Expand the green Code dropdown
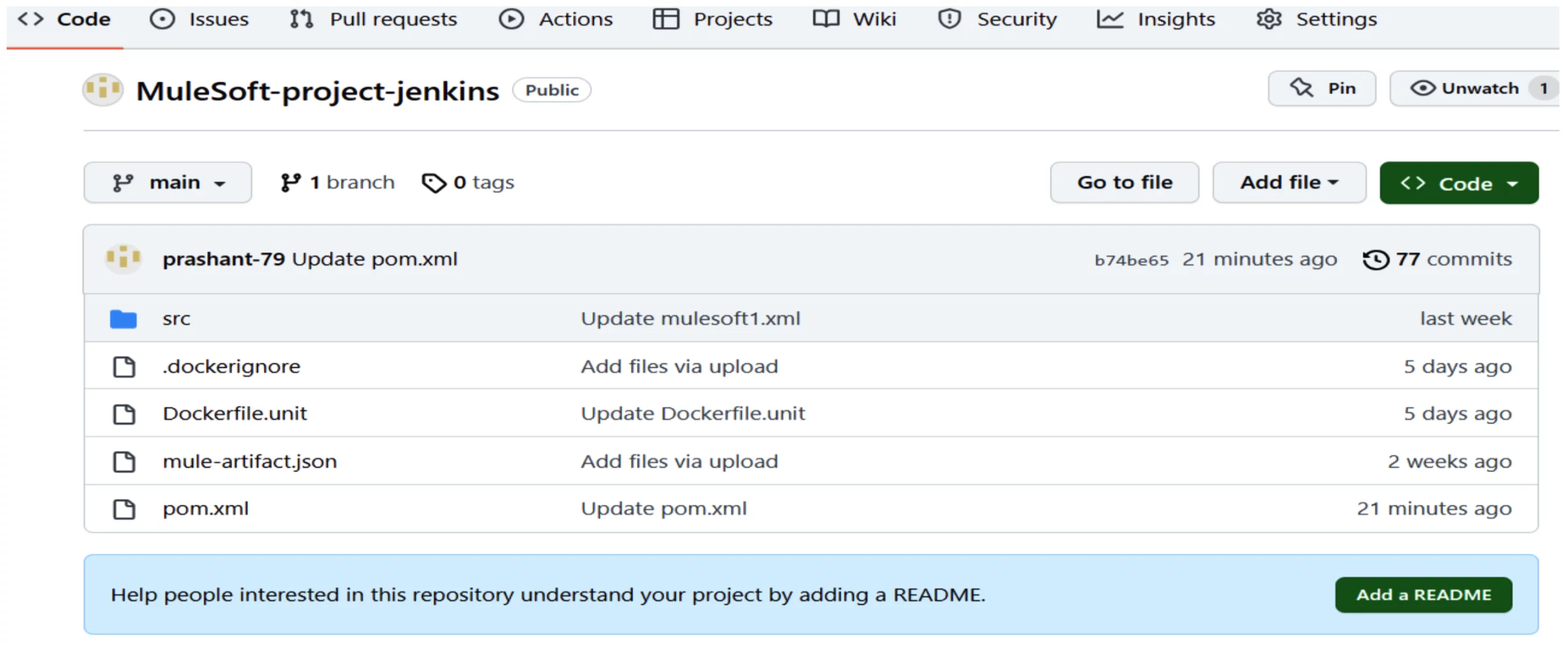Screen dimensions: 1568x648 (1459, 183)
